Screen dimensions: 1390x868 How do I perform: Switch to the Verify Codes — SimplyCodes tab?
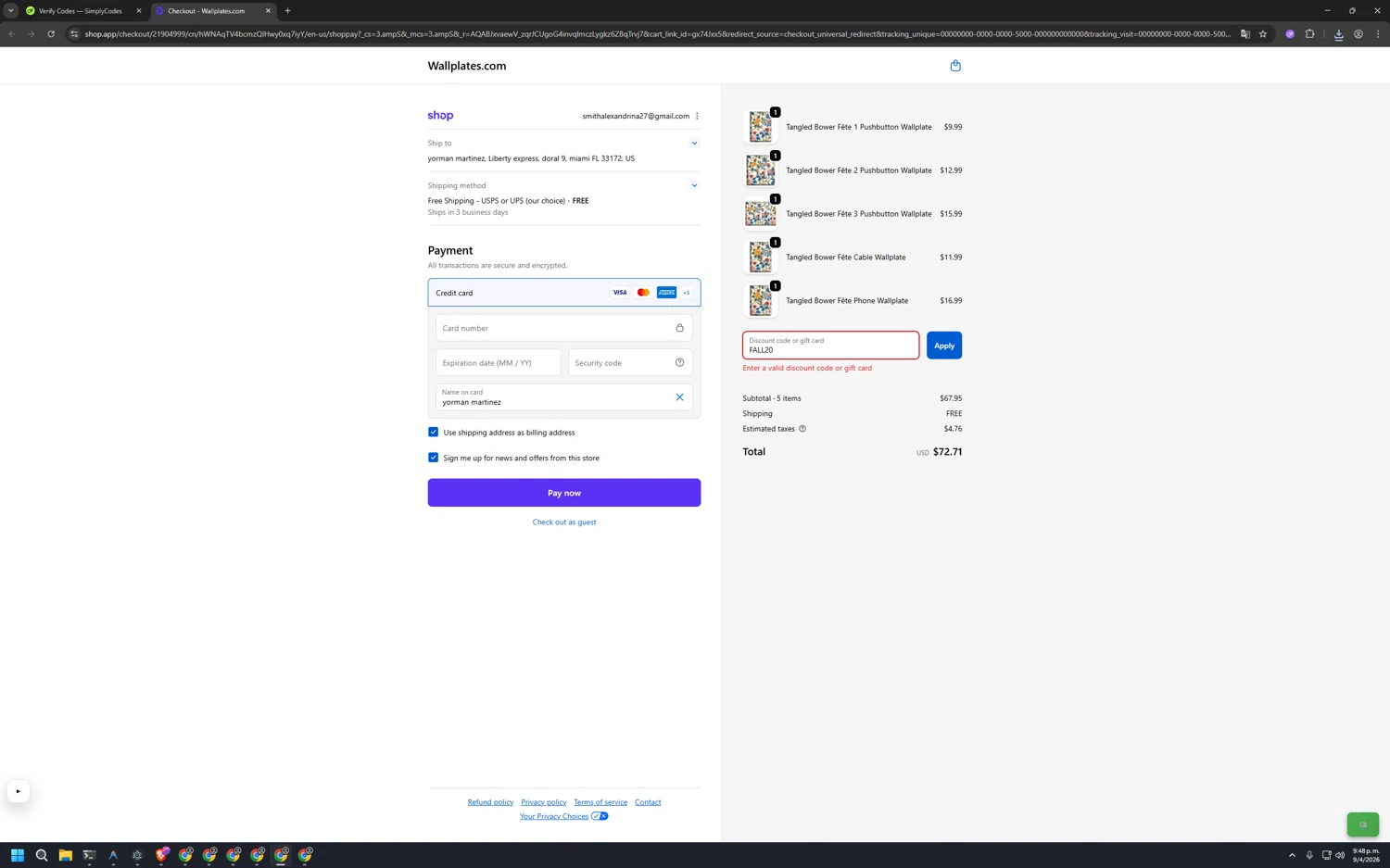[80, 11]
